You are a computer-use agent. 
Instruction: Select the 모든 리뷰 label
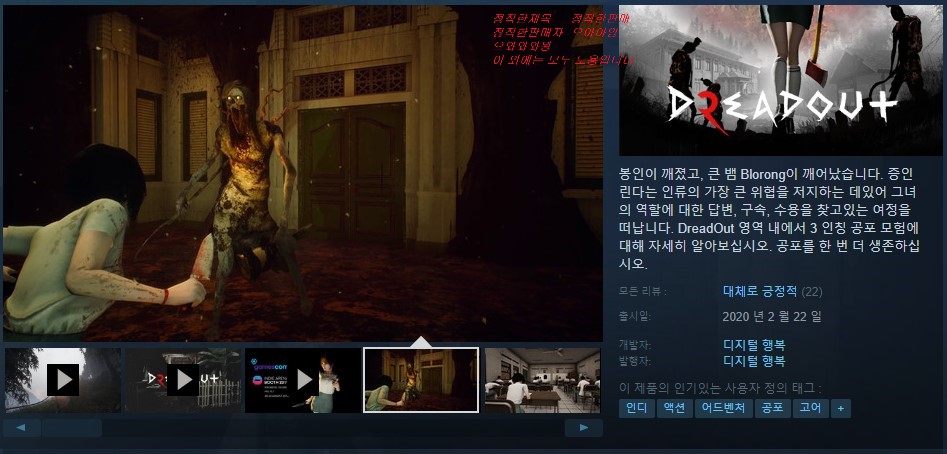tap(643, 292)
